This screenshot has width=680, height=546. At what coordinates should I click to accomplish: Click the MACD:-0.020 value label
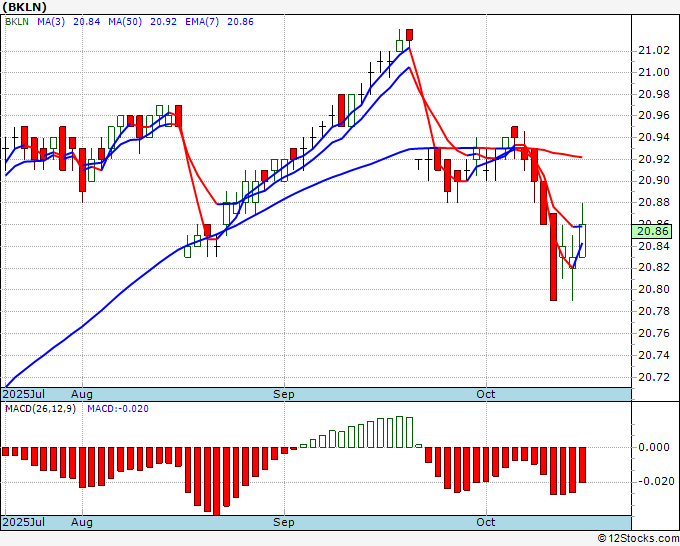coord(118,409)
